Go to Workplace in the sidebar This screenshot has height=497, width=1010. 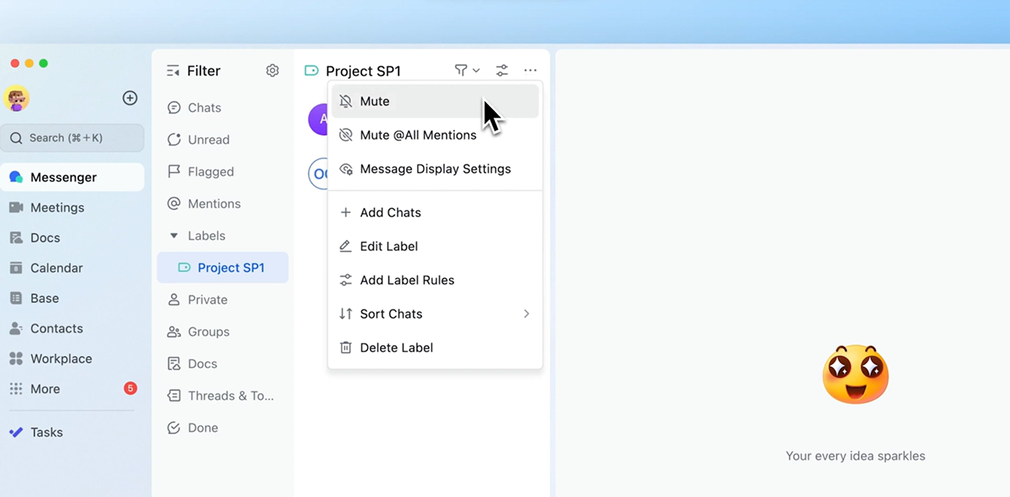coord(61,359)
